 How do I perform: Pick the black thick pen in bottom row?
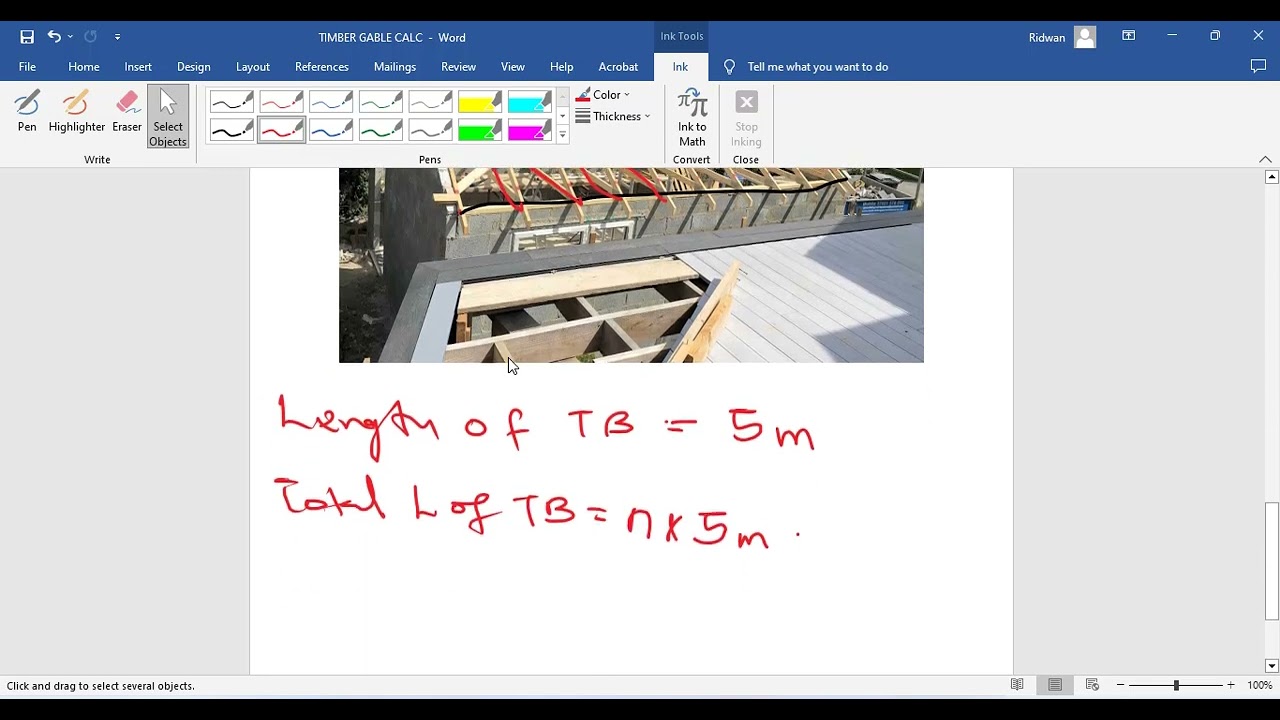231,130
